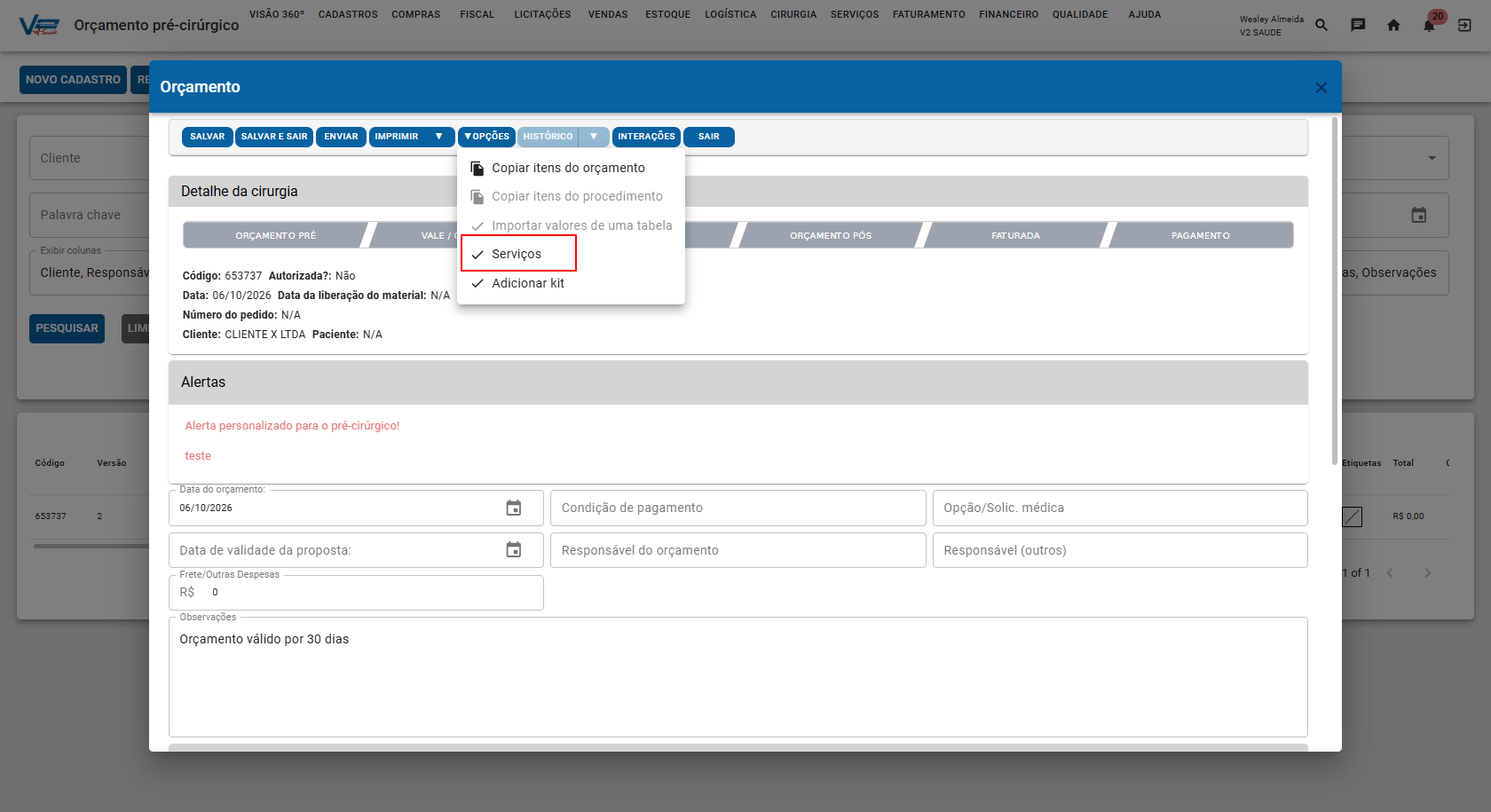This screenshot has width=1491, height=812.
Task: Click the logout icon in the header
Action: pos(1464,25)
